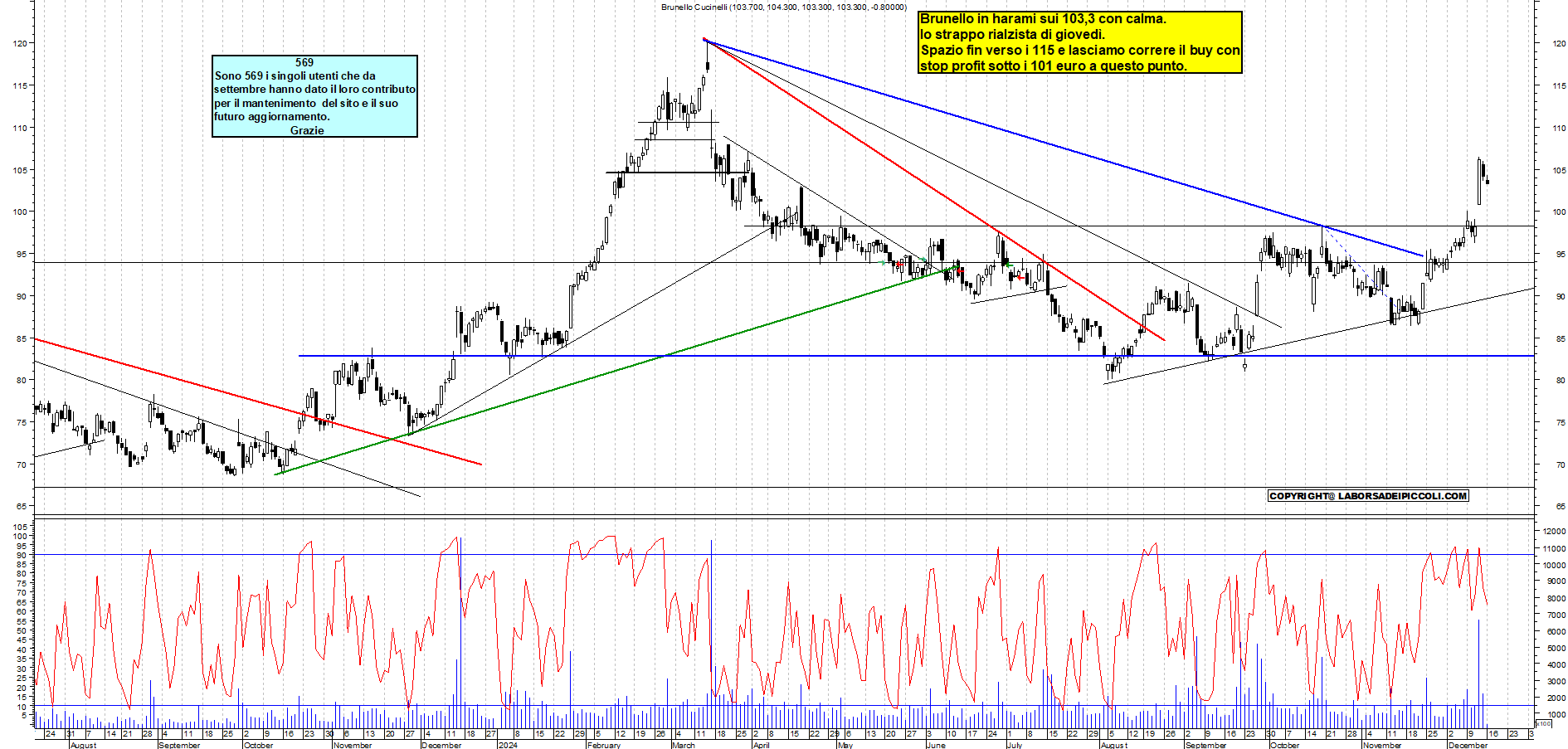Click the latest candlestick near 103 on the price chart
This screenshot has width=1568, height=749.
click(x=1488, y=182)
